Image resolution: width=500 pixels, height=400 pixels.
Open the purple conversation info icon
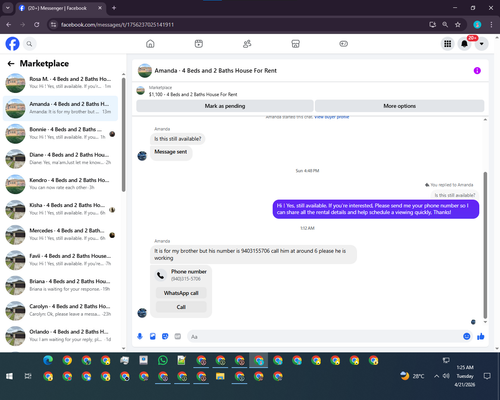[x=477, y=71]
